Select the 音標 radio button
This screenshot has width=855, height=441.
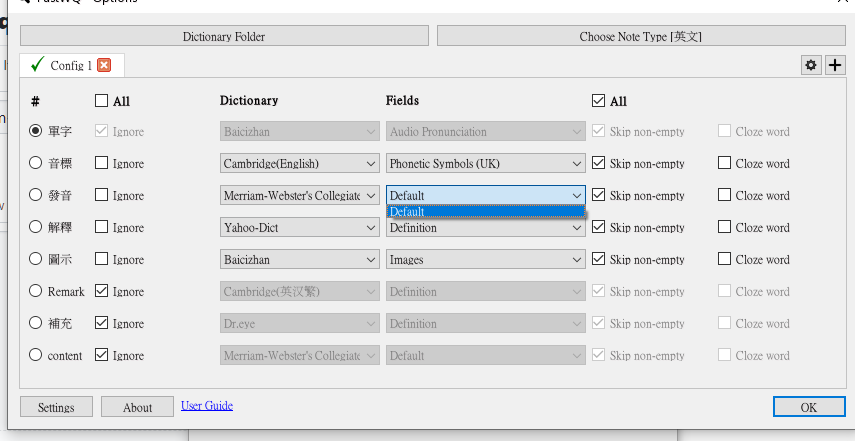pos(35,163)
